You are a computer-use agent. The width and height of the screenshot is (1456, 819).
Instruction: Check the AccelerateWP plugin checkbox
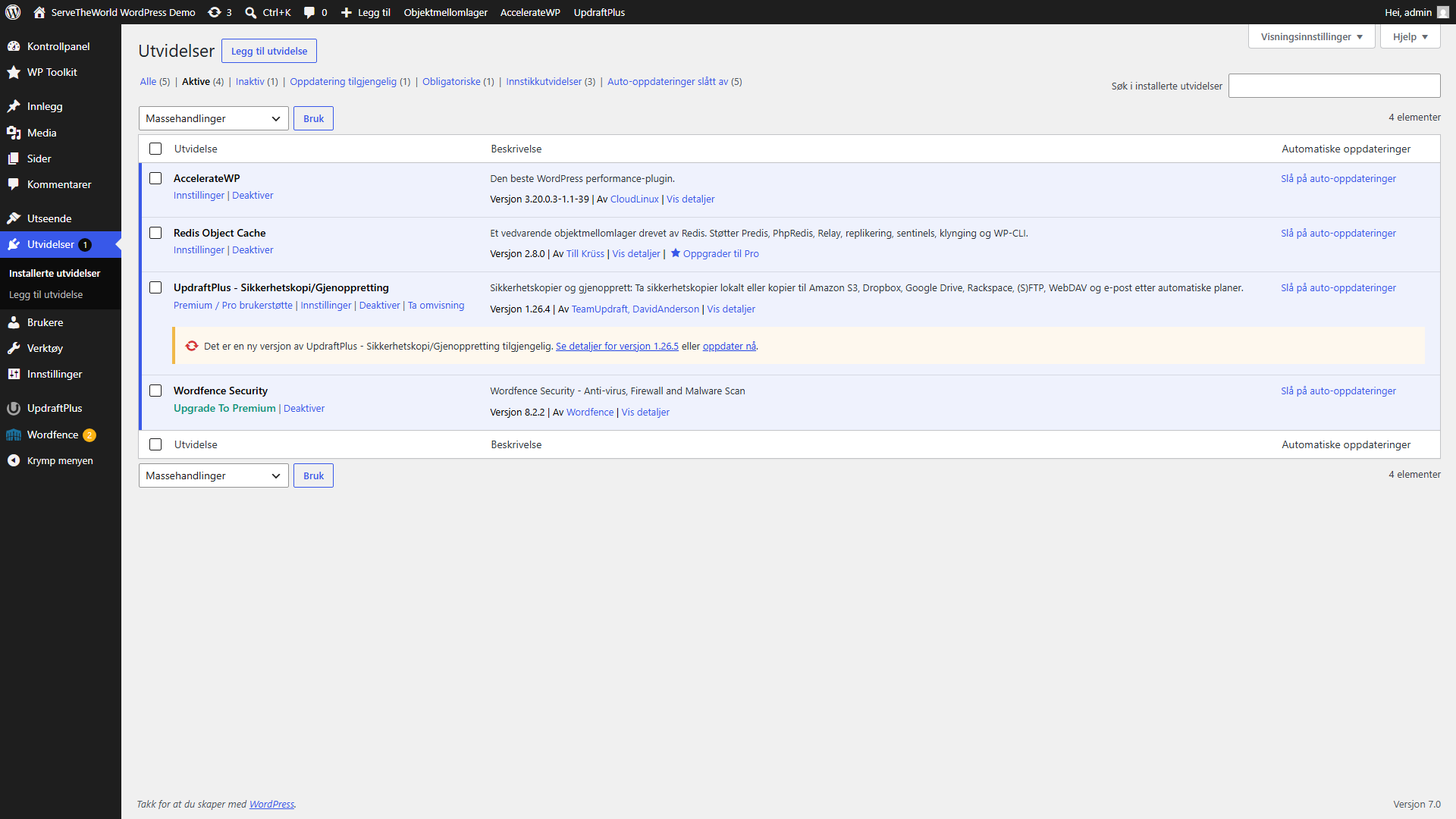coord(155,178)
